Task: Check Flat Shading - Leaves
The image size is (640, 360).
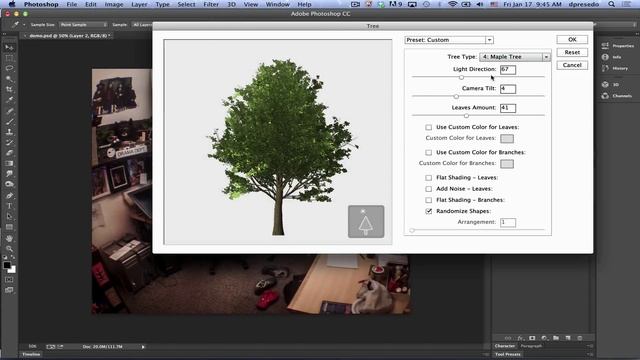Action: tap(429, 178)
